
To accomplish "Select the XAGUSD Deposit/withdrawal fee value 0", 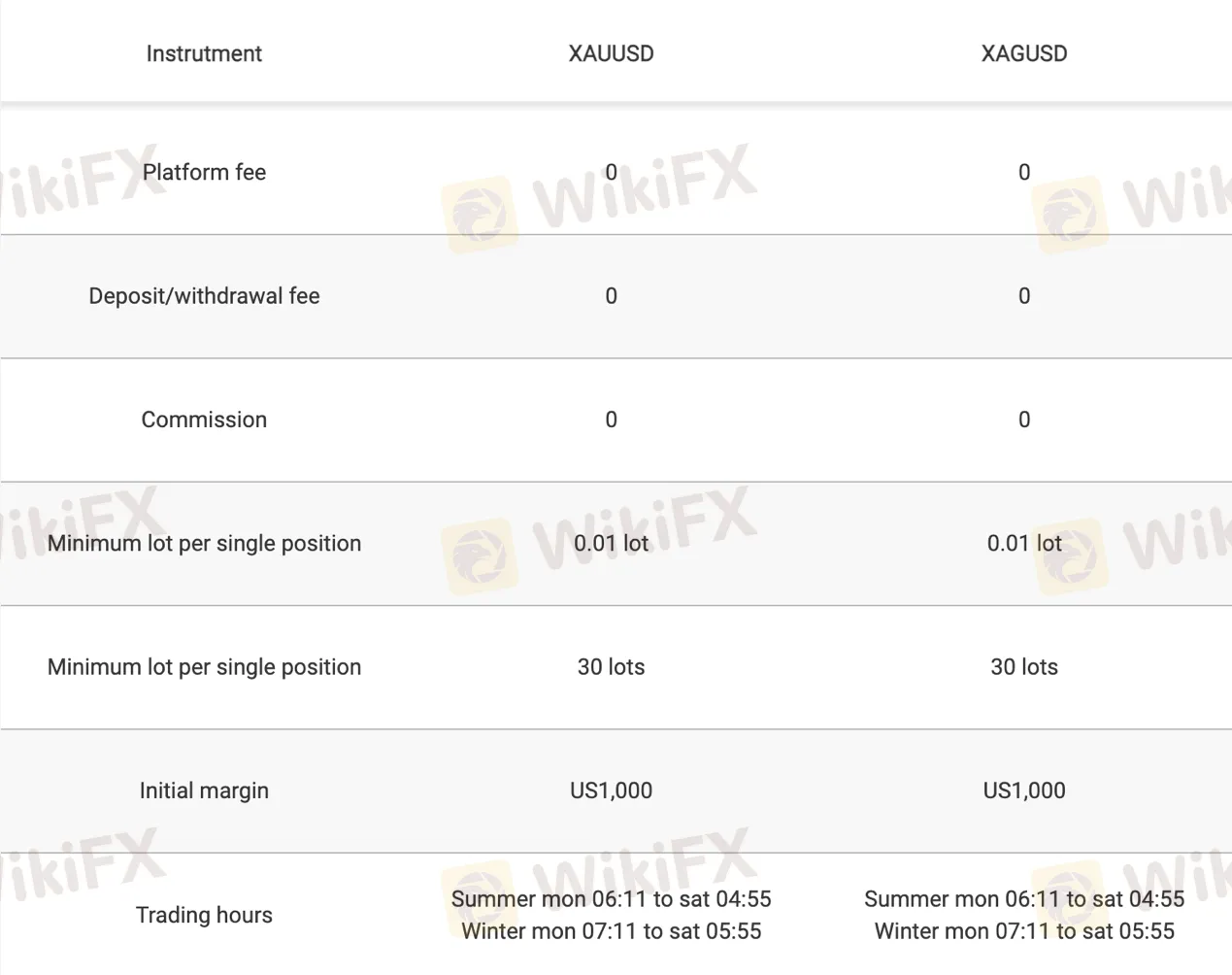I will [1023, 296].
